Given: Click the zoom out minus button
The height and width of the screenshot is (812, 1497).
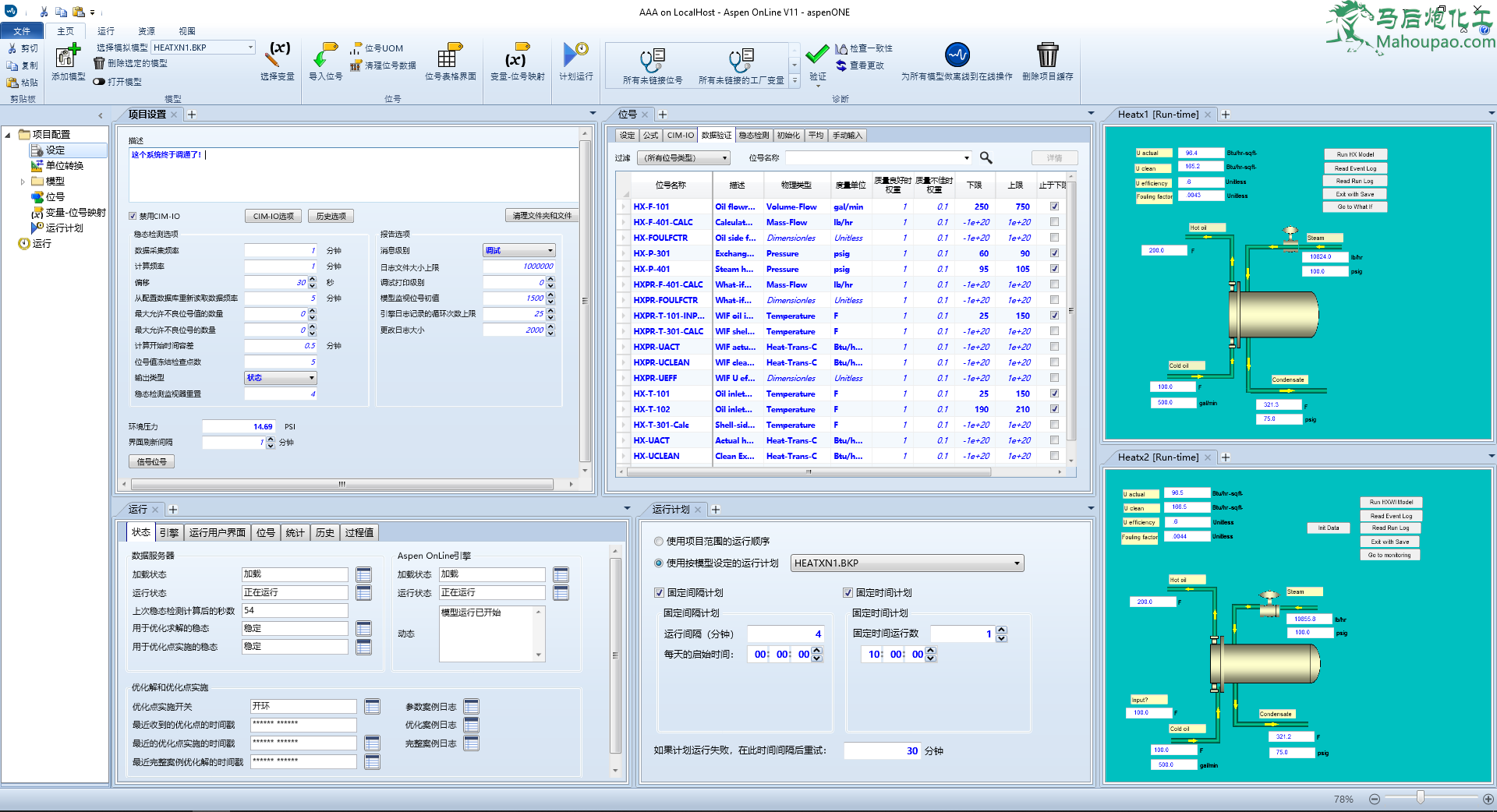Looking at the screenshot, I should pyautogui.click(x=1375, y=799).
